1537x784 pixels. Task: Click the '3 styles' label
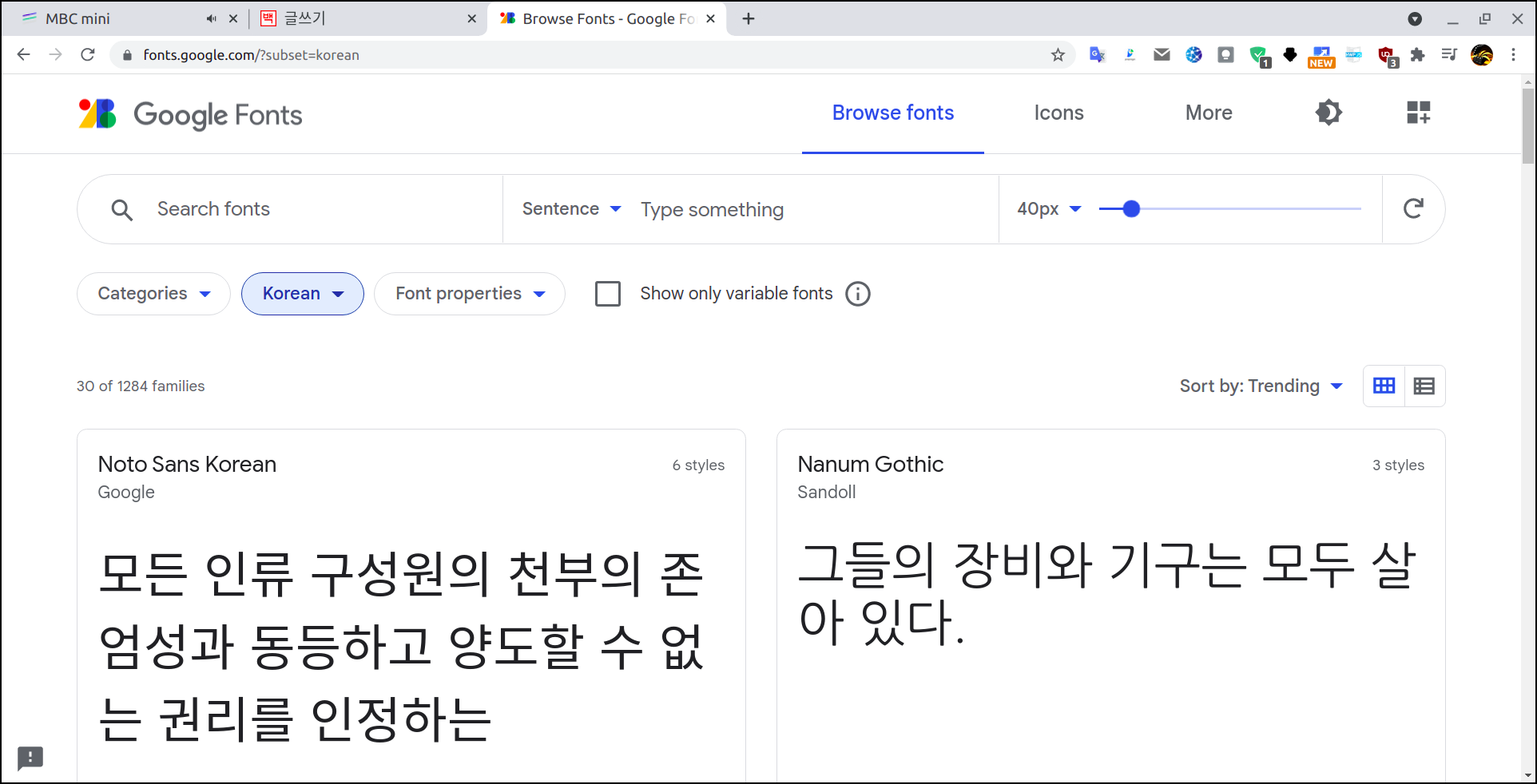(1398, 465)
